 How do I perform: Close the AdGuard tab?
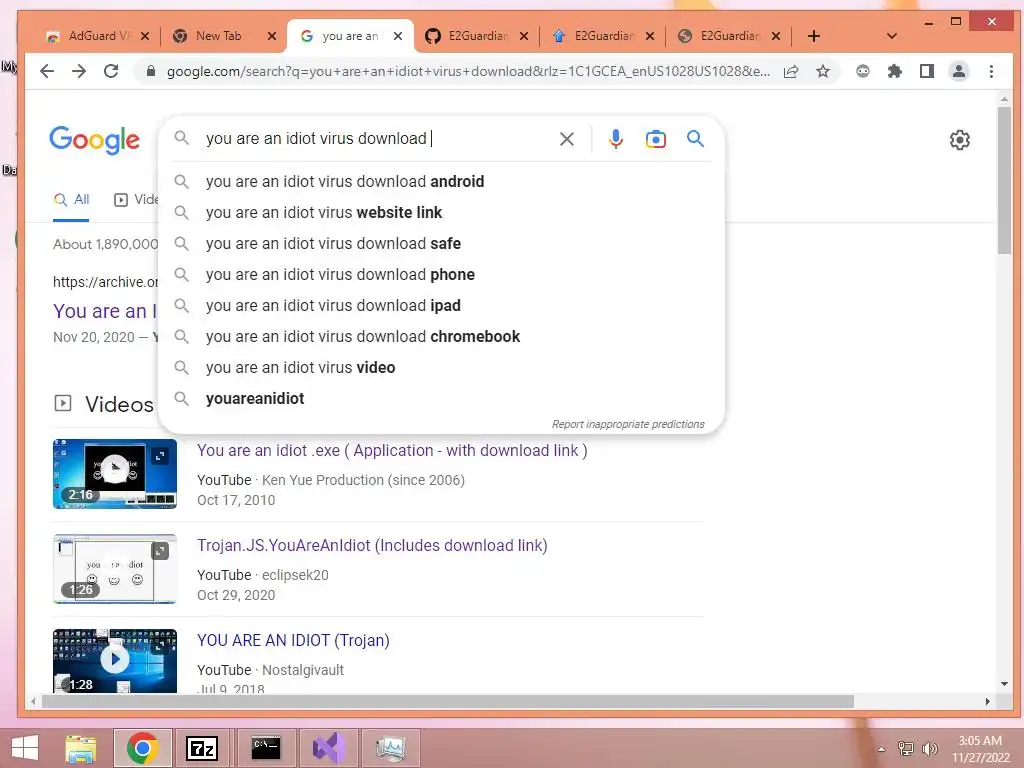145,36
